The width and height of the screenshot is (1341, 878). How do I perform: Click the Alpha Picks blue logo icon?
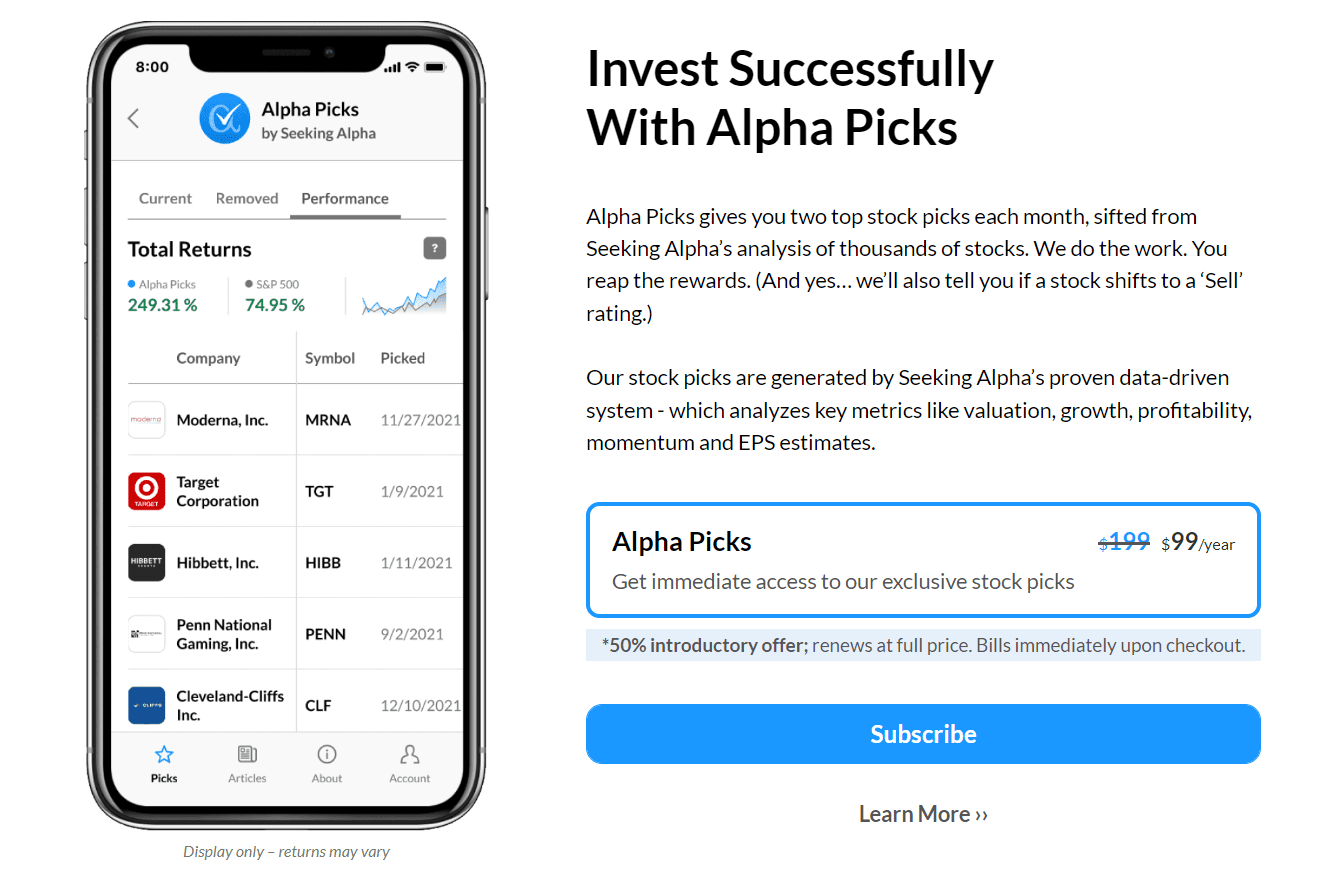pos(225,119)
